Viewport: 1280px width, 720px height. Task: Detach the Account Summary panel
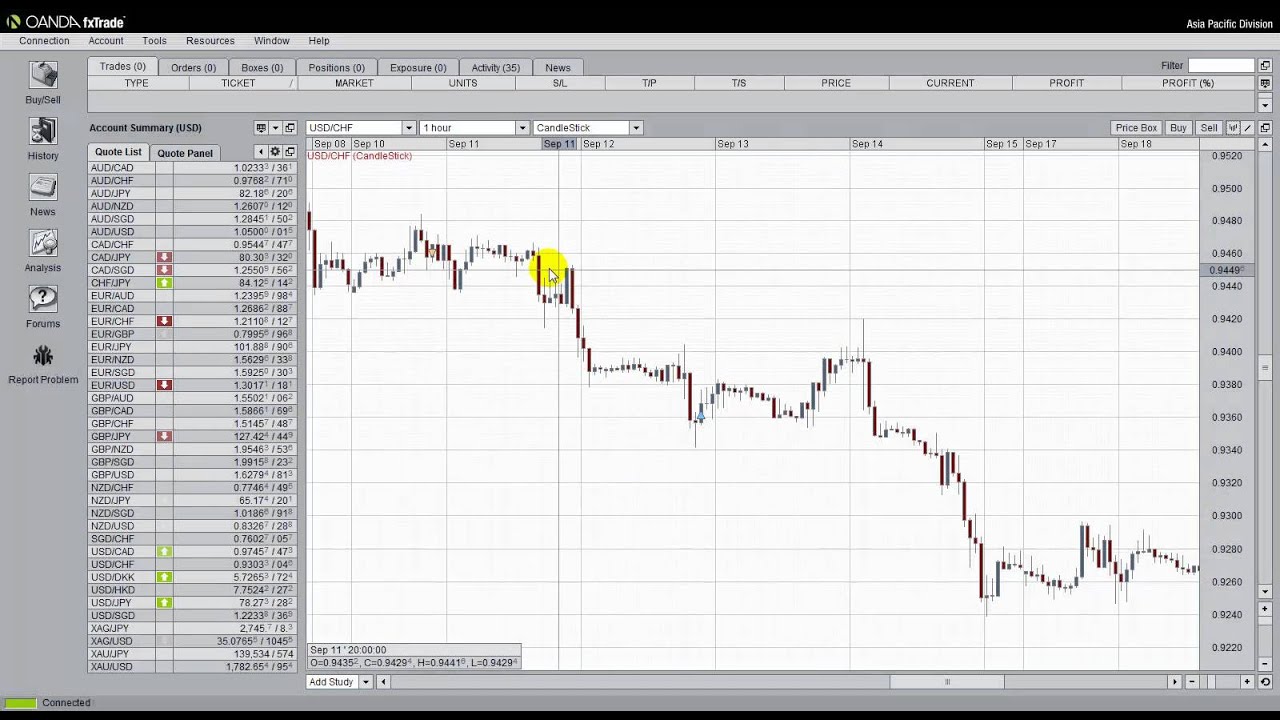tap(290, 128)
